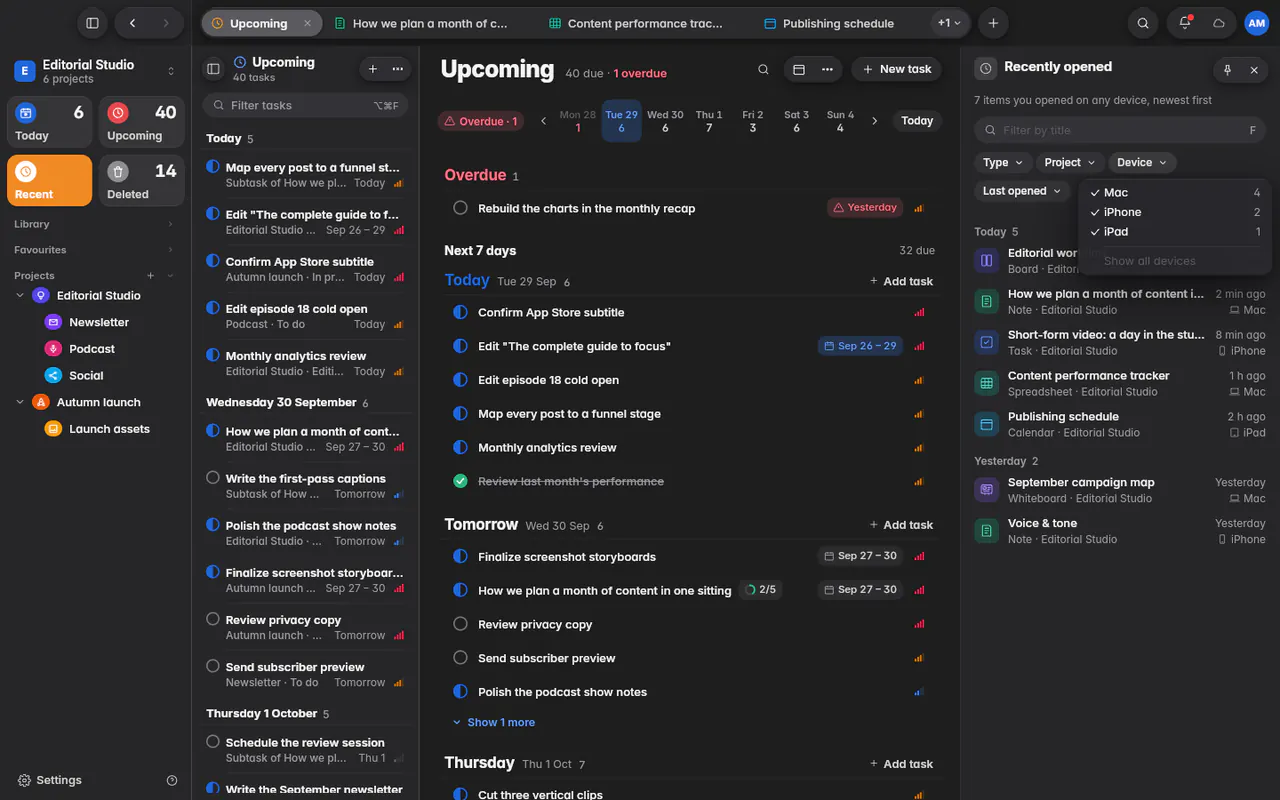Open the Project filter dropdown
The width and height of the screenshot is (1280, 800).
tap(1069, 162)
